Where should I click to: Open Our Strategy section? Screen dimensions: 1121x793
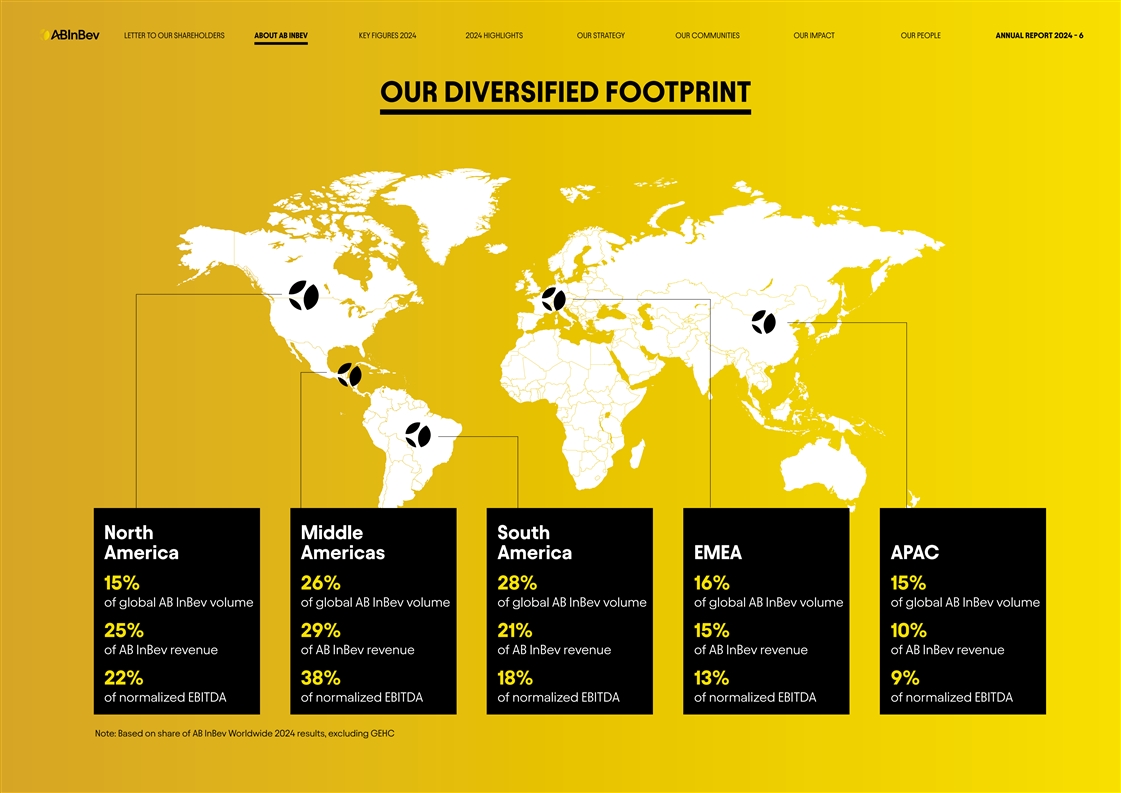(601, 35)
